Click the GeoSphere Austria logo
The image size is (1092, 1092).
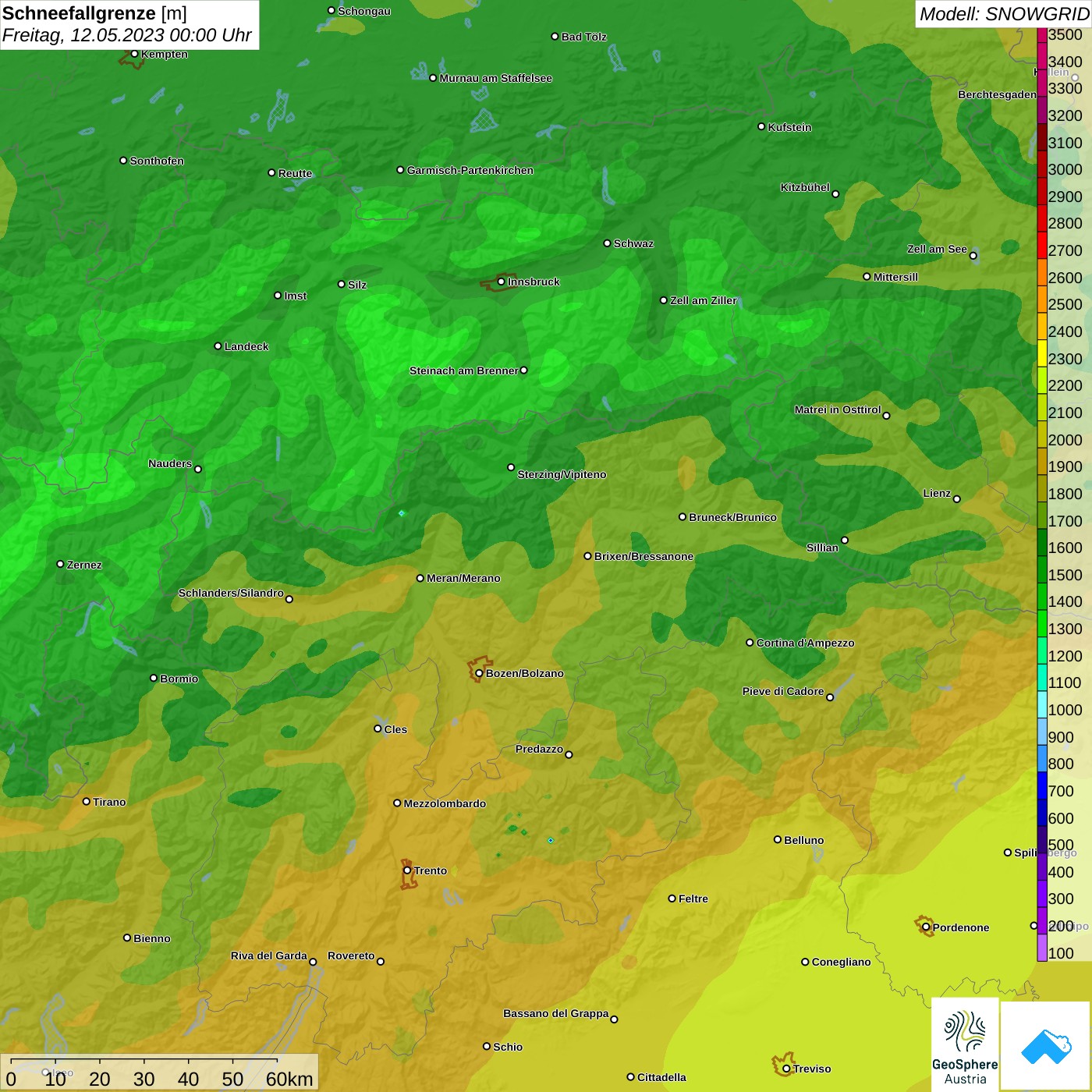point(965,1044)
